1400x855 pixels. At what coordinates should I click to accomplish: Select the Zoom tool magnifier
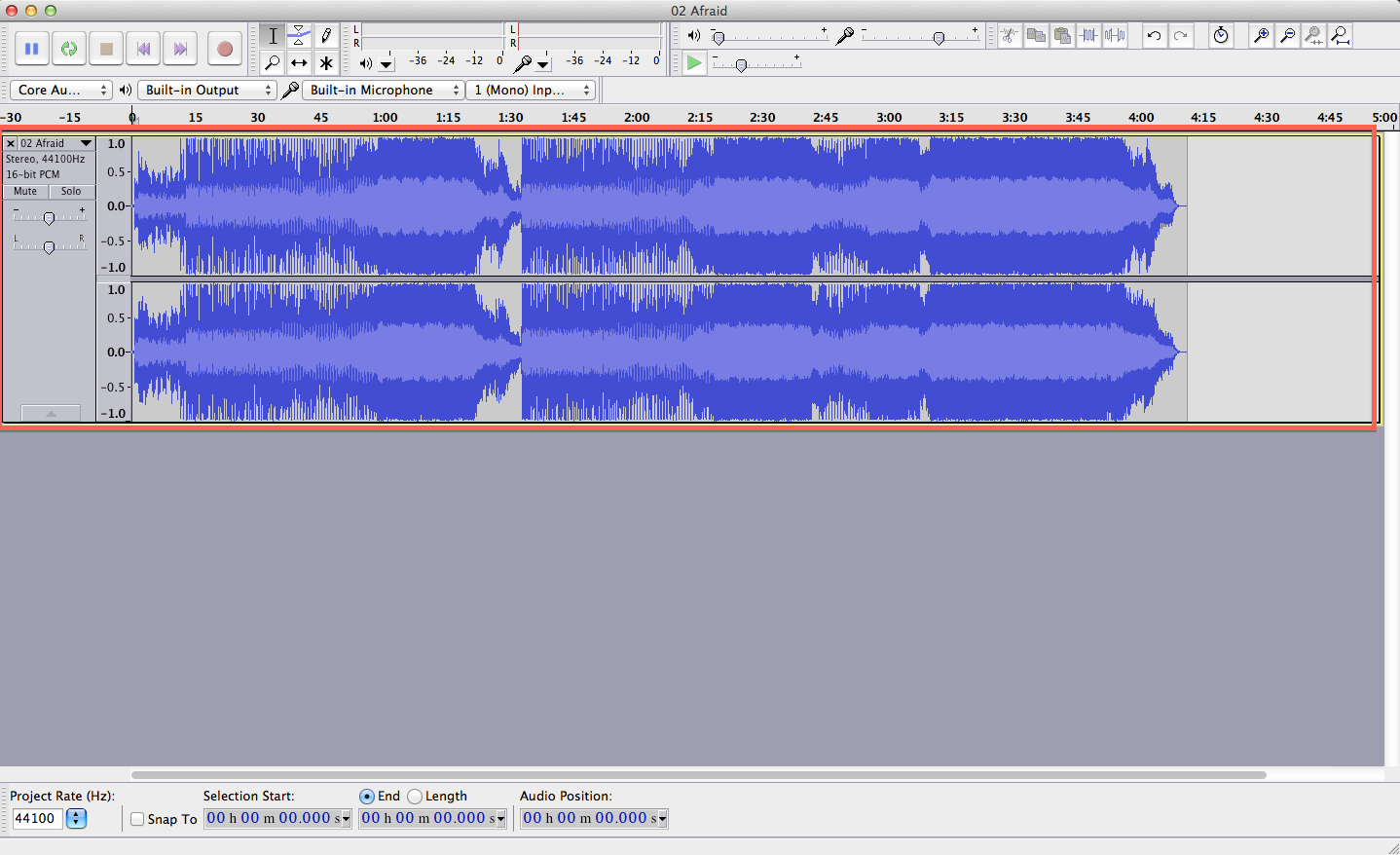[273, 62]
